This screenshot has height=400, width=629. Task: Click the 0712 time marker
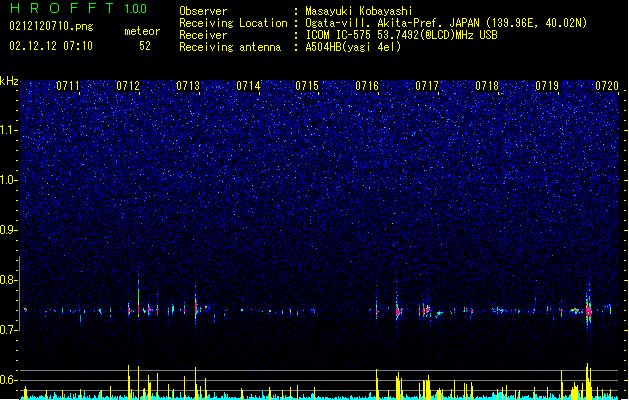[128, 86]
